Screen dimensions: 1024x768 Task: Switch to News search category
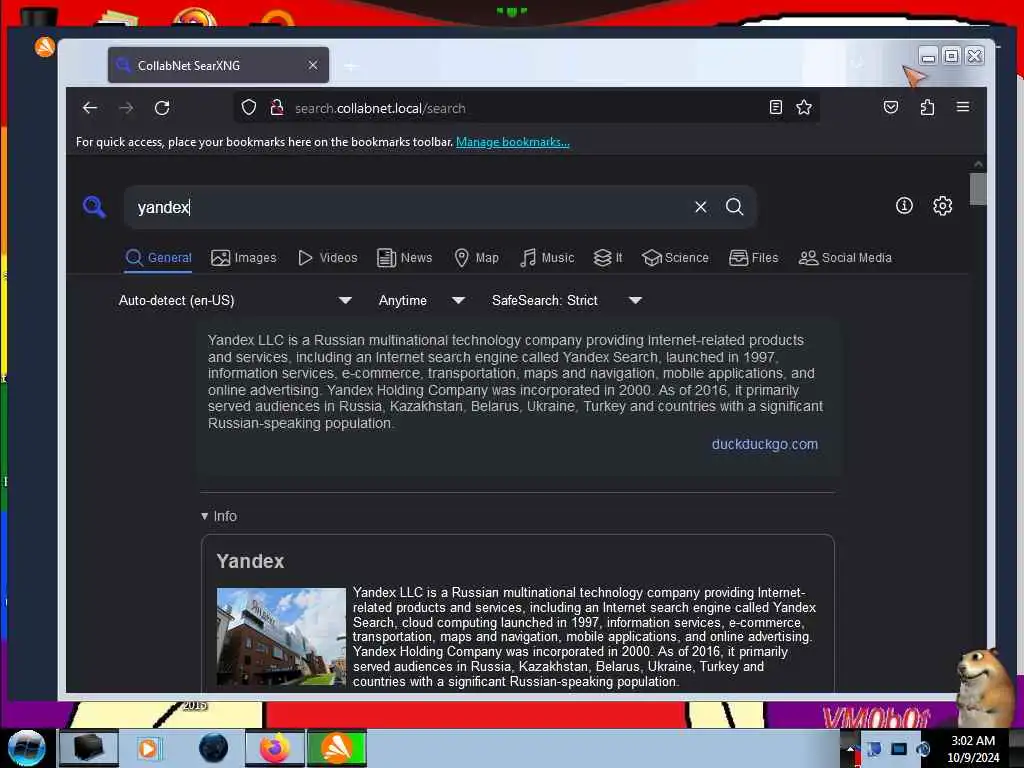tap(404, 258)
